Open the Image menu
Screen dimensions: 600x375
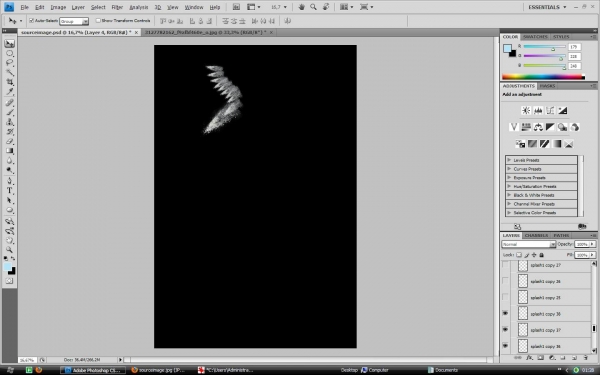(x=58, y=7)
